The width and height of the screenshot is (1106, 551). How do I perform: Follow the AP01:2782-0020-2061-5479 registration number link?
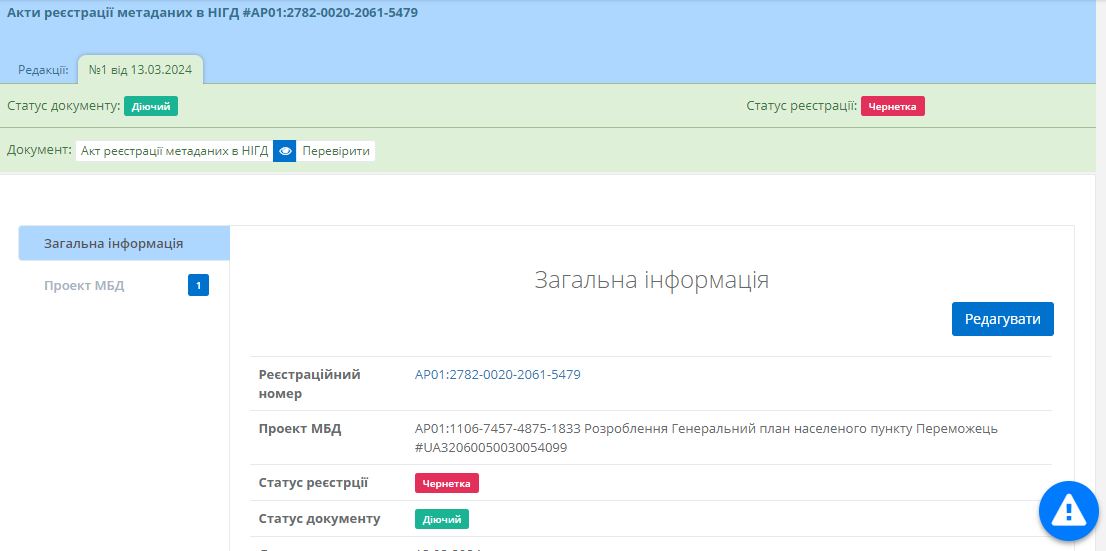(x=497, y=375)
